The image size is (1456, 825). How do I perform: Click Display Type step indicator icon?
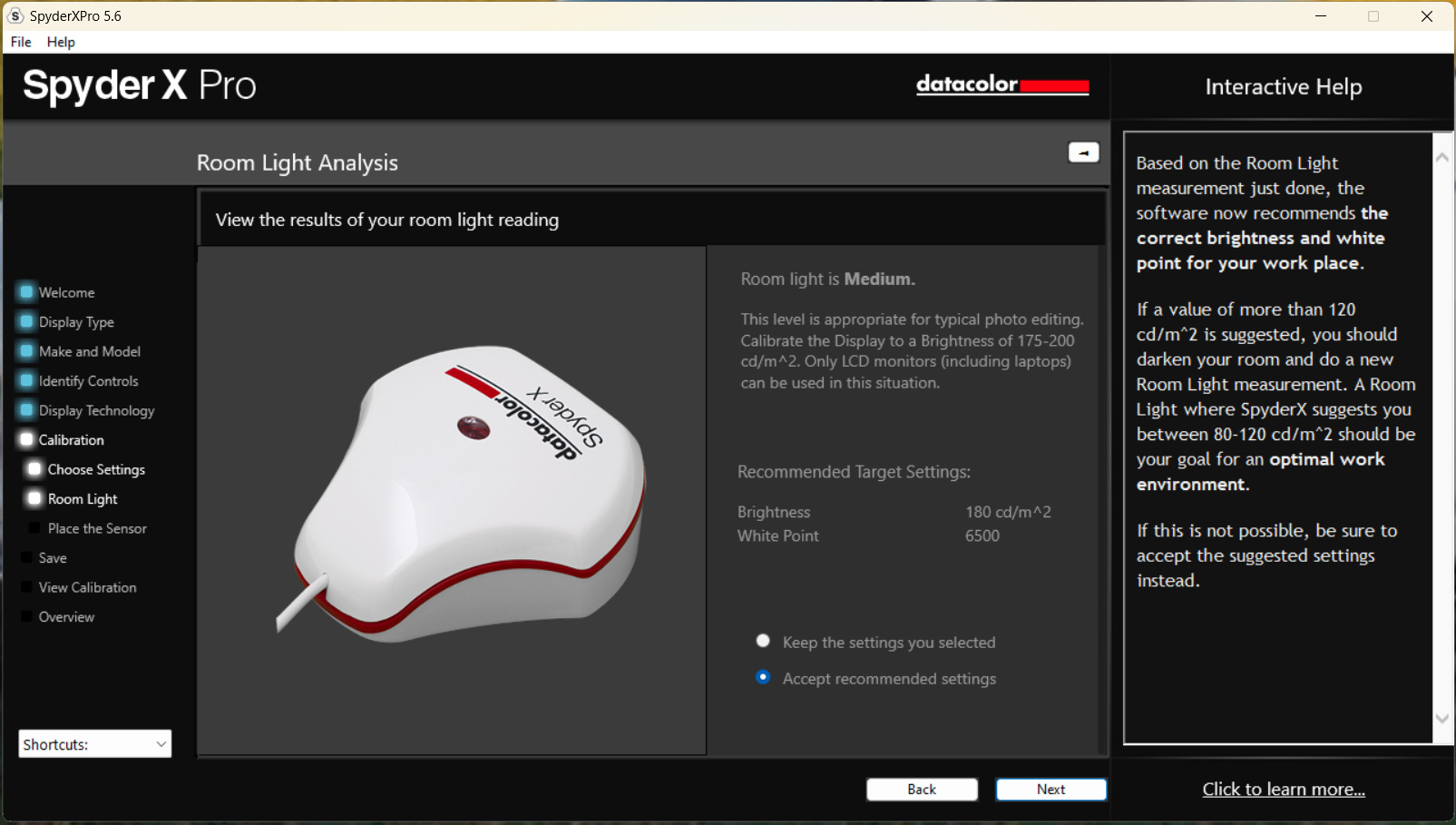(x=26, y=321)
